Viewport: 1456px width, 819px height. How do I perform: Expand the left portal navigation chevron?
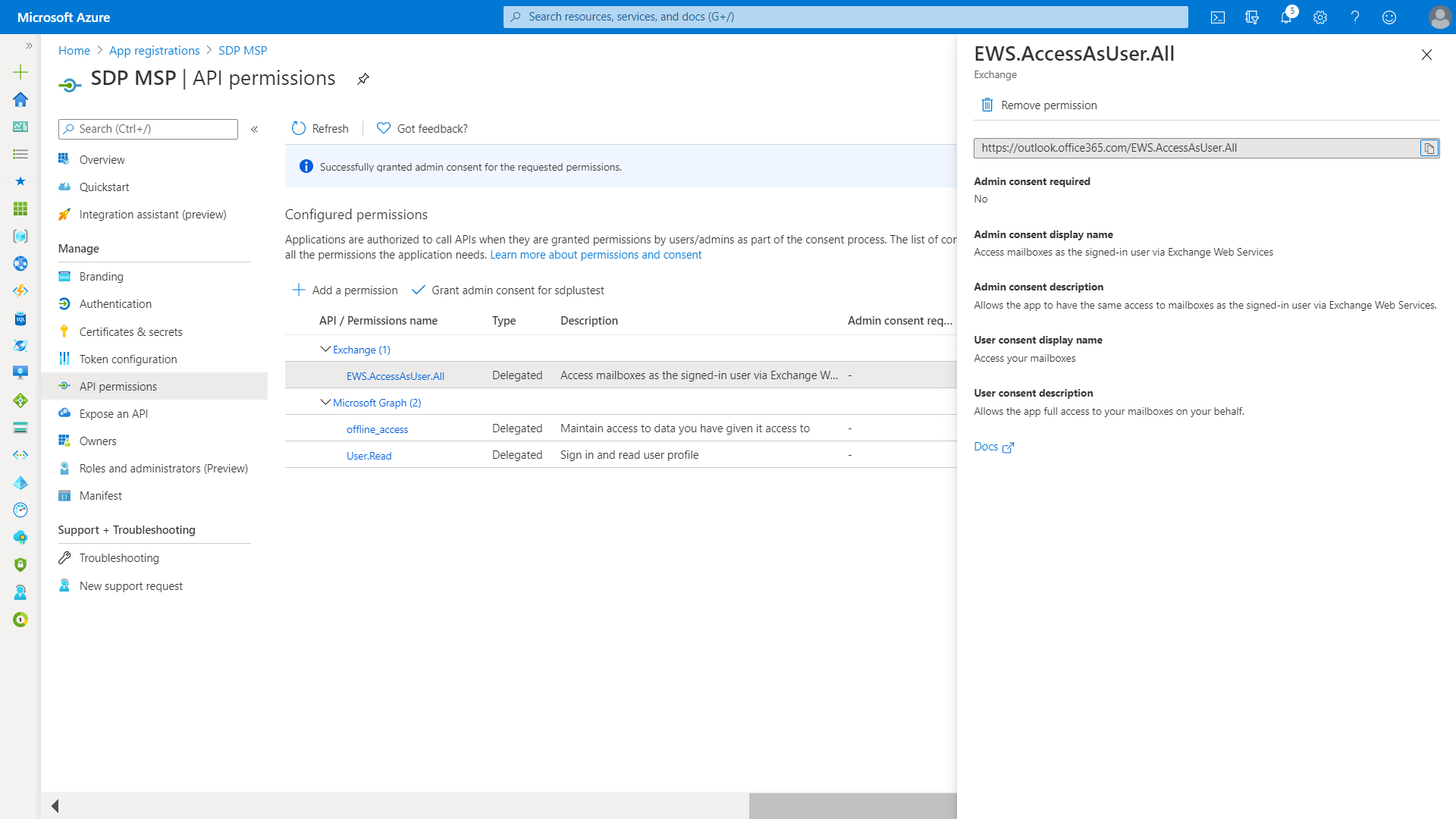pos(29,46)
